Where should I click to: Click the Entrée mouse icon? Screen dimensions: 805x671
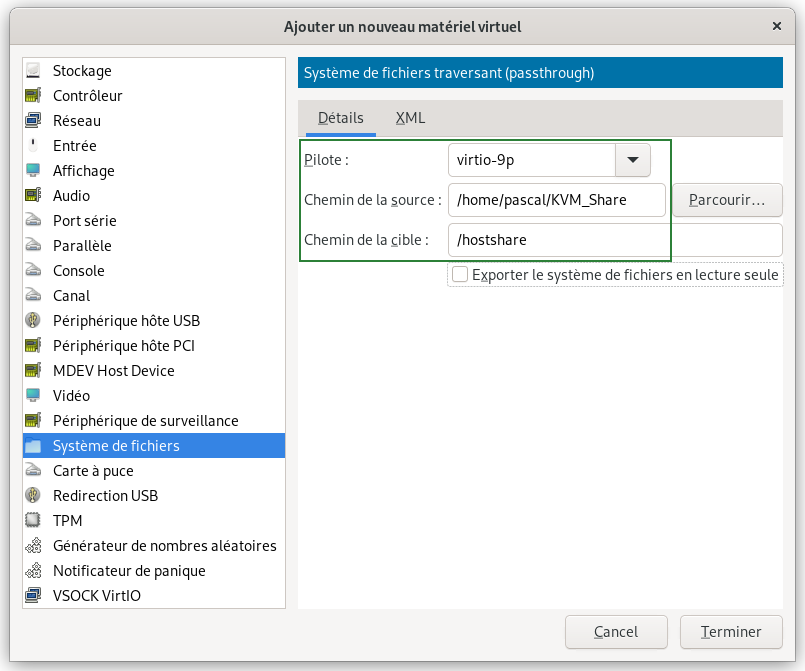click(33, 145)
